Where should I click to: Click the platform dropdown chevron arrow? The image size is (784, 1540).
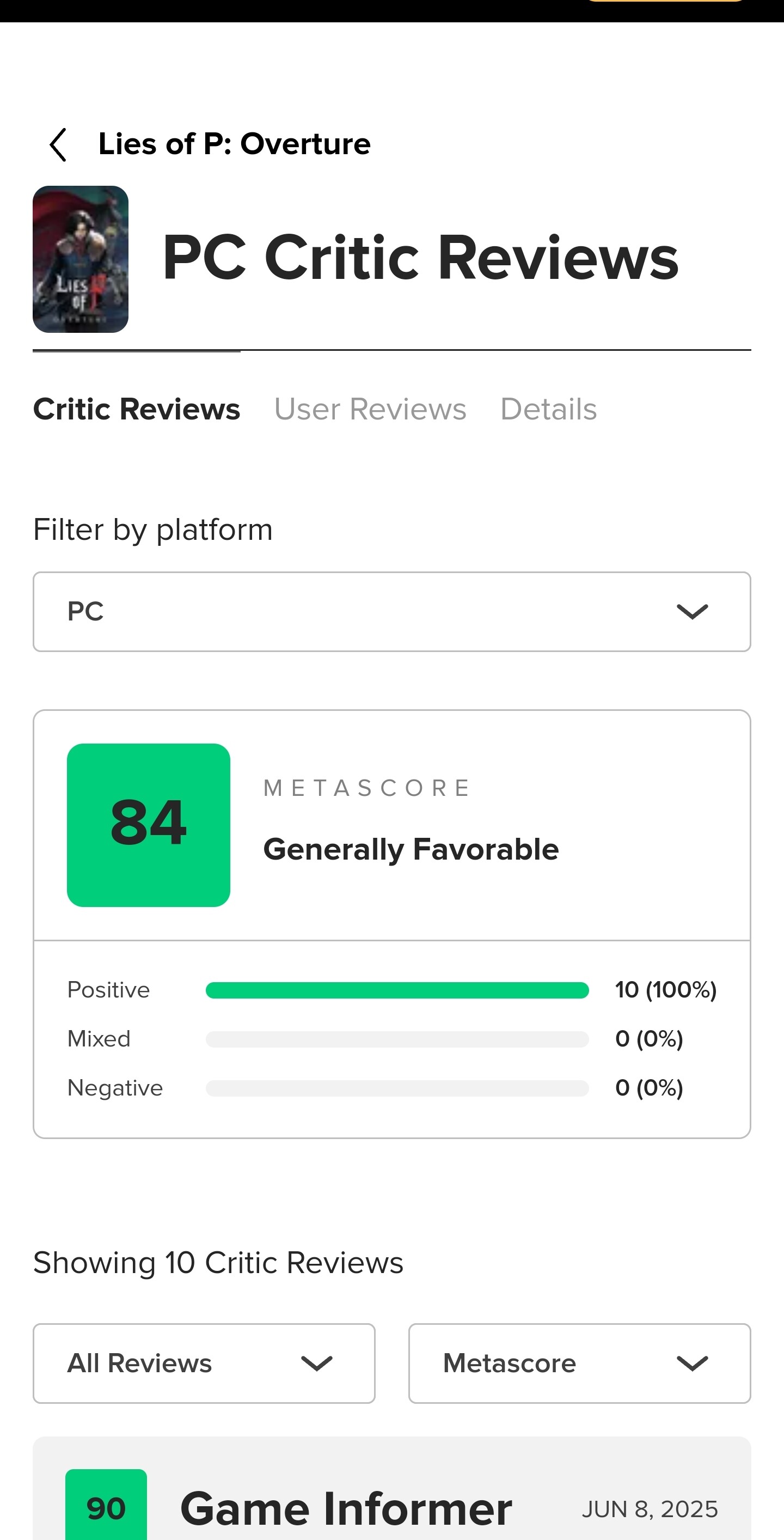point(692,612)
